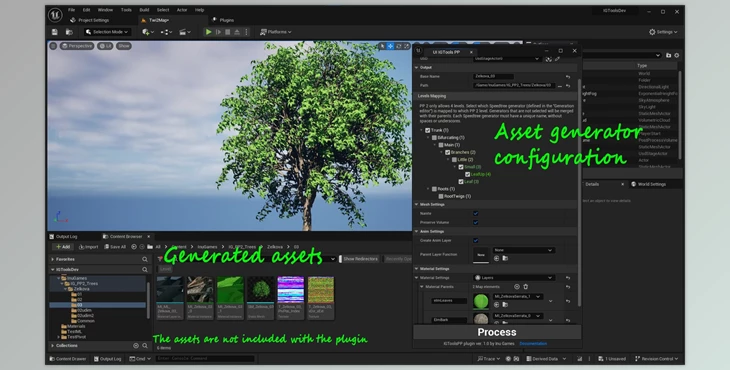Toggle the Little level checkbox
The width and height of the screenshot is (730, 370).
(454, 160)
